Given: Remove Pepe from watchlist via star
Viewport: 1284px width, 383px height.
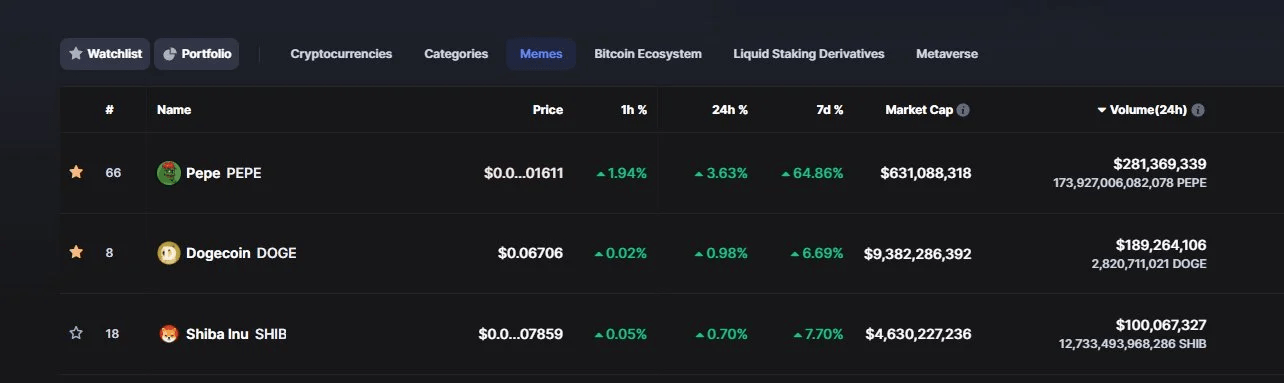Looking at the screenshot, I should coord(76,172).
